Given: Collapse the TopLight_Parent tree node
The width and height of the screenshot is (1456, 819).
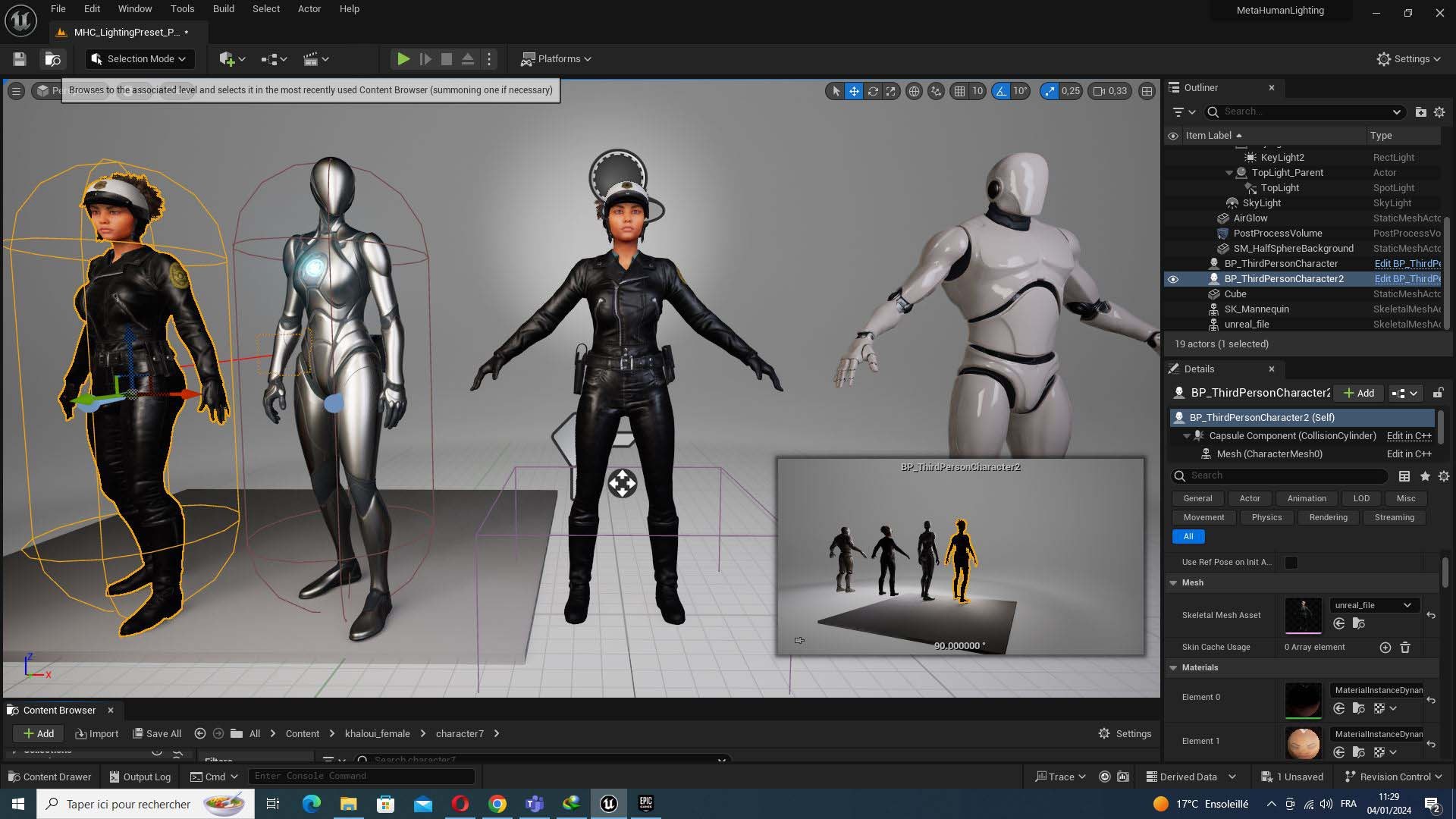Looking at the screenshot, I should click(1229, 173).
